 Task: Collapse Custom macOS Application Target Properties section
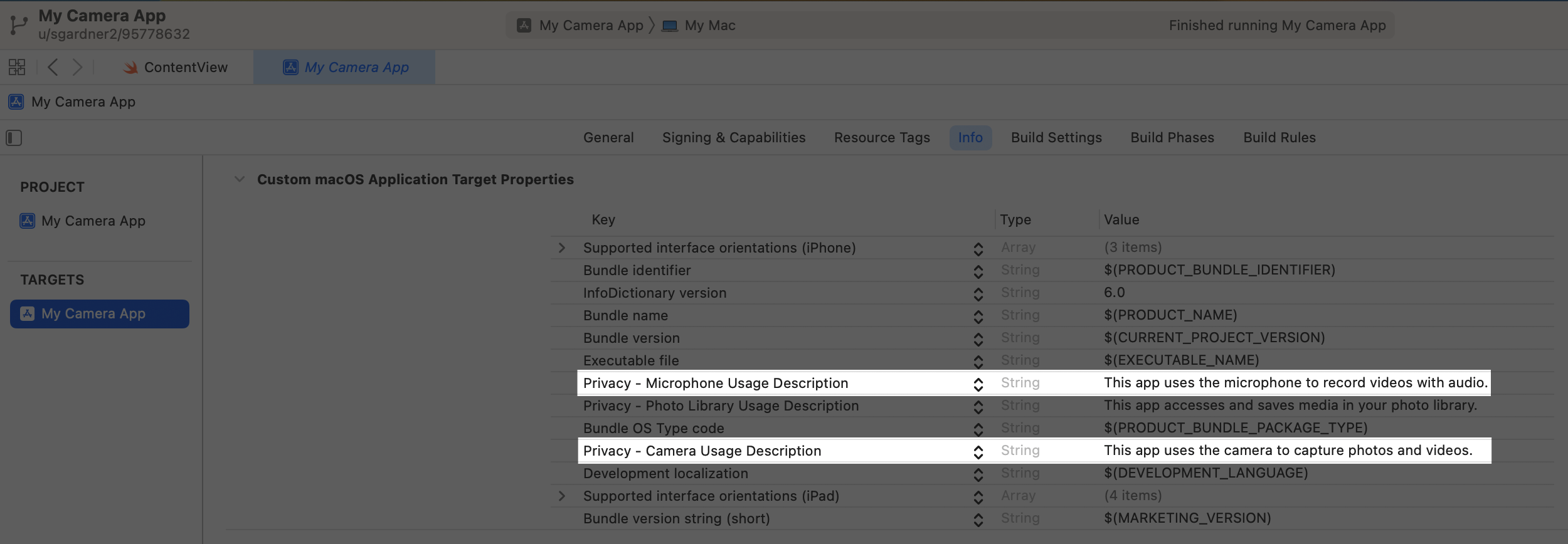[x=239, y=179]
